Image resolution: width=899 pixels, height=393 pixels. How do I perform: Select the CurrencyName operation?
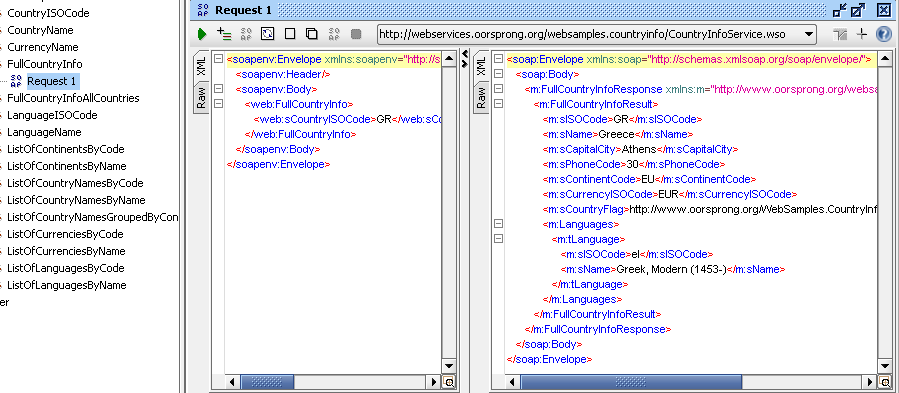(43, 47)
